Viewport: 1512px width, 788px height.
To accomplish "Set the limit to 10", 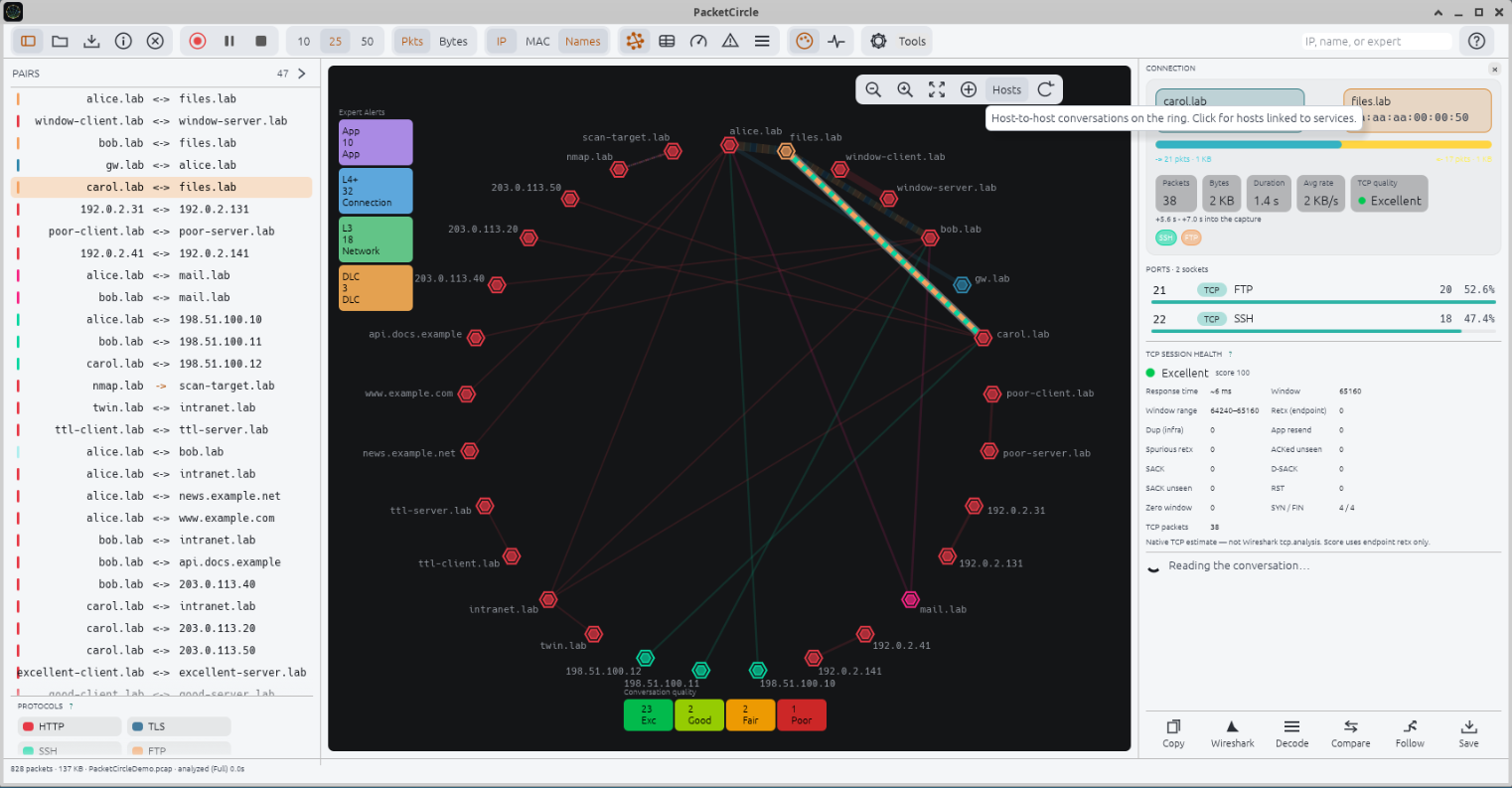I will (x=304, y=41).
